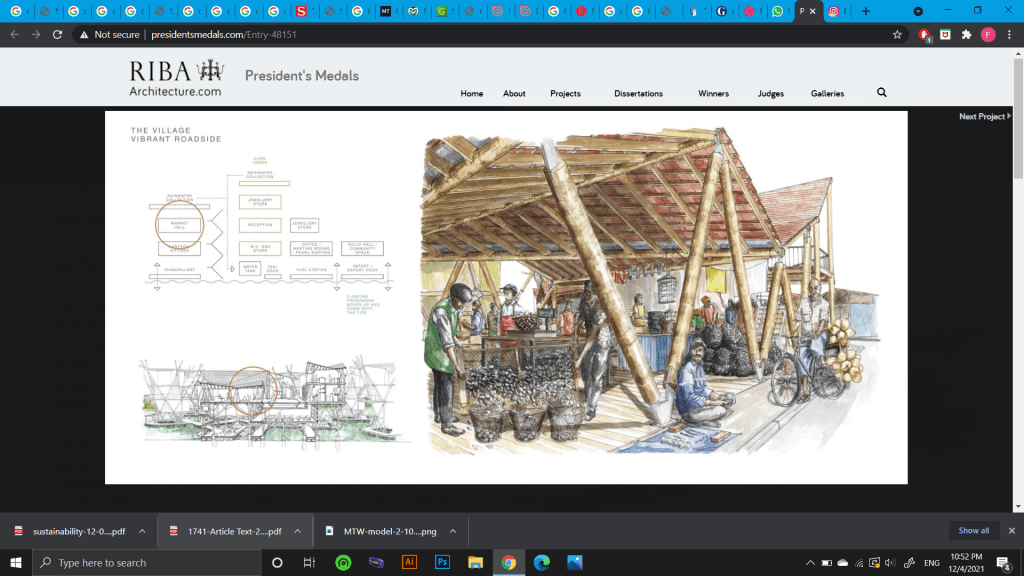1024x576 pixels.
Task: Open the Chrome extensions puzzle icon
Action: point(966,34)
